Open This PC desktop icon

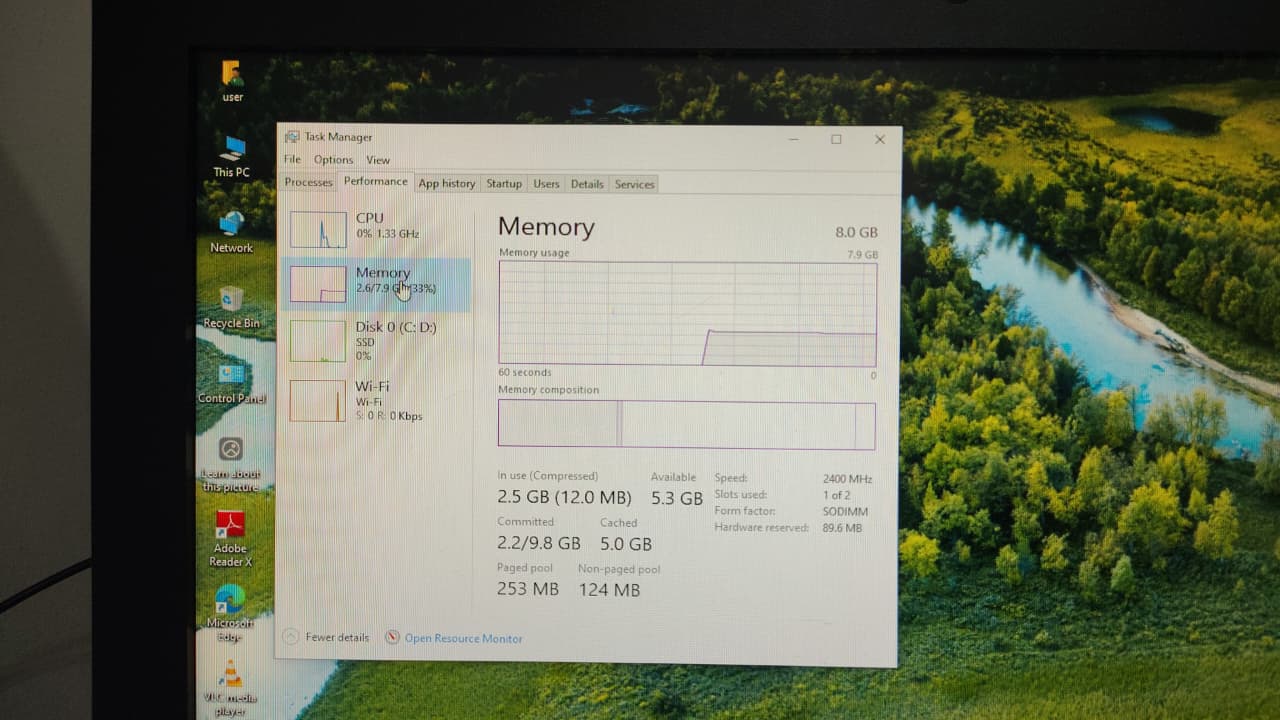(x=233, y=150)
